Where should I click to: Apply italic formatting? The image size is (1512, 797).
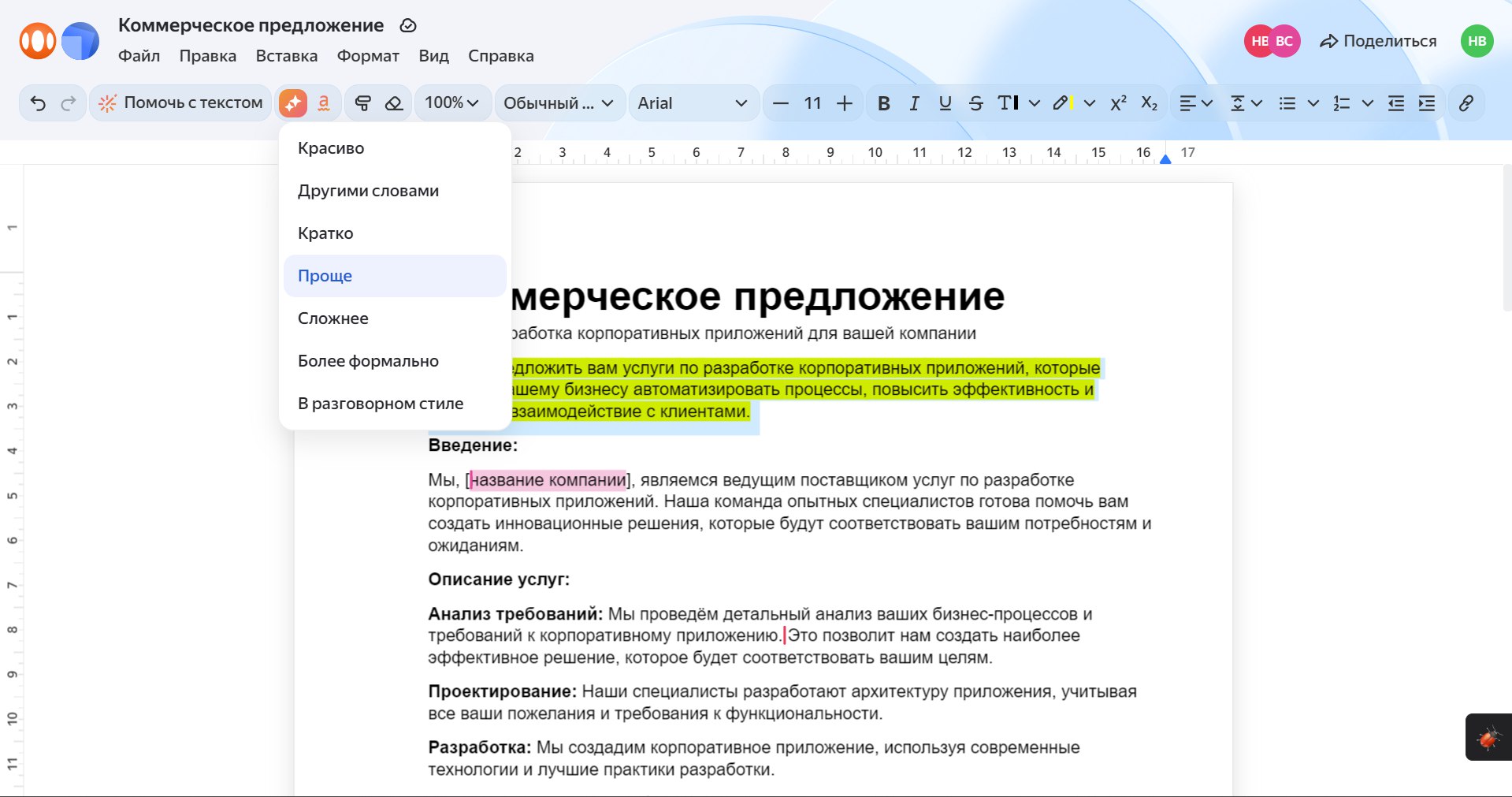(x=914, y=102)
